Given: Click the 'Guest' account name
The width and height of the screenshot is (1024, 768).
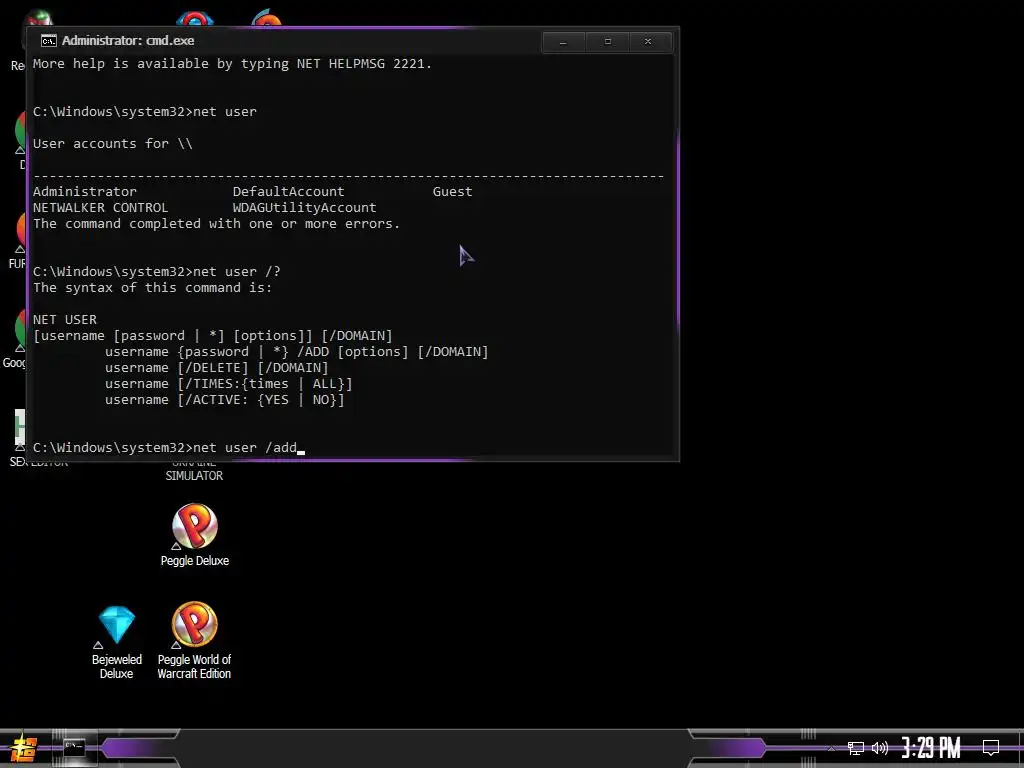Looking at the screenshot, I should 452,191.
